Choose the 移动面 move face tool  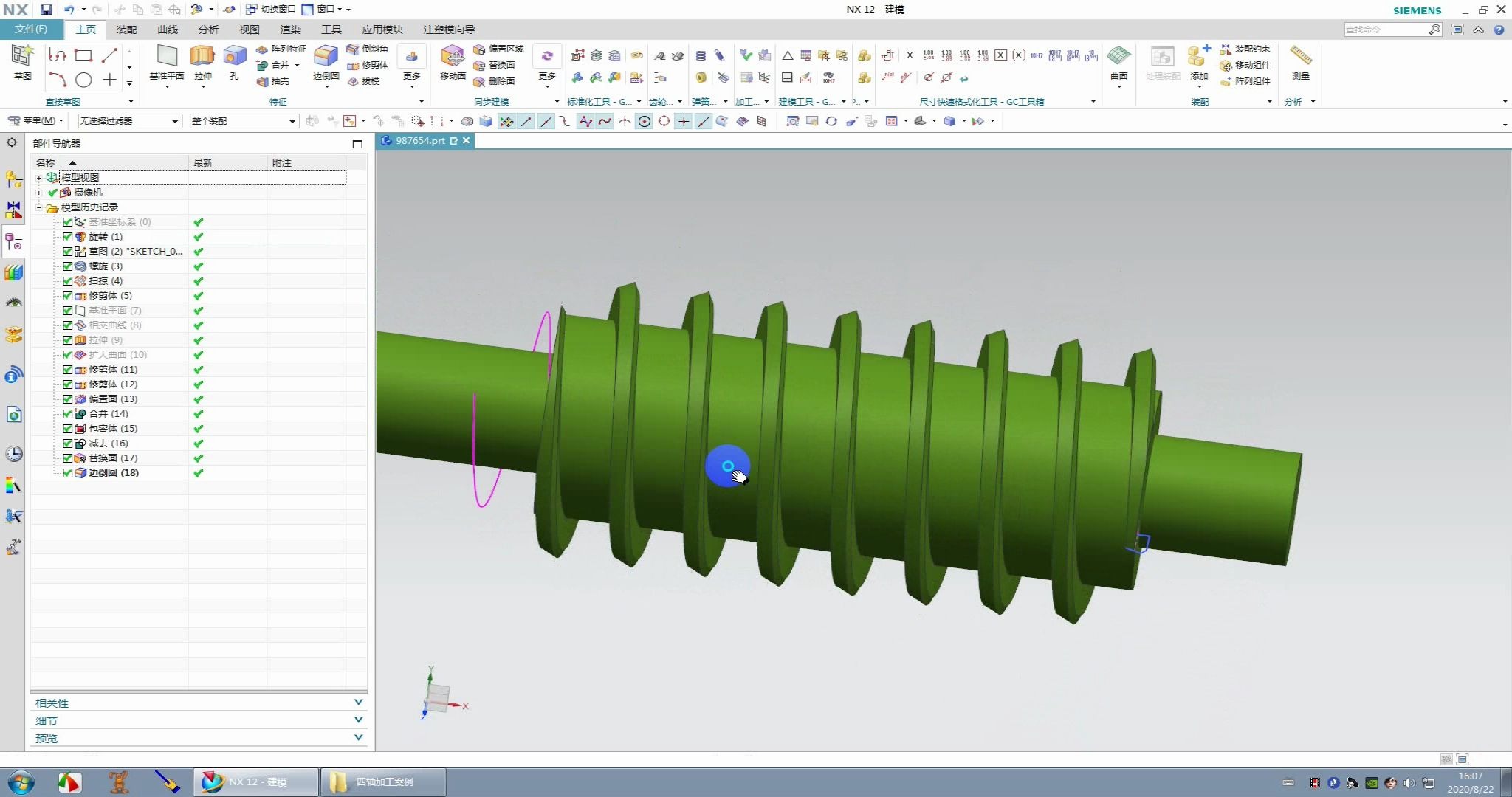click(453, 61)
